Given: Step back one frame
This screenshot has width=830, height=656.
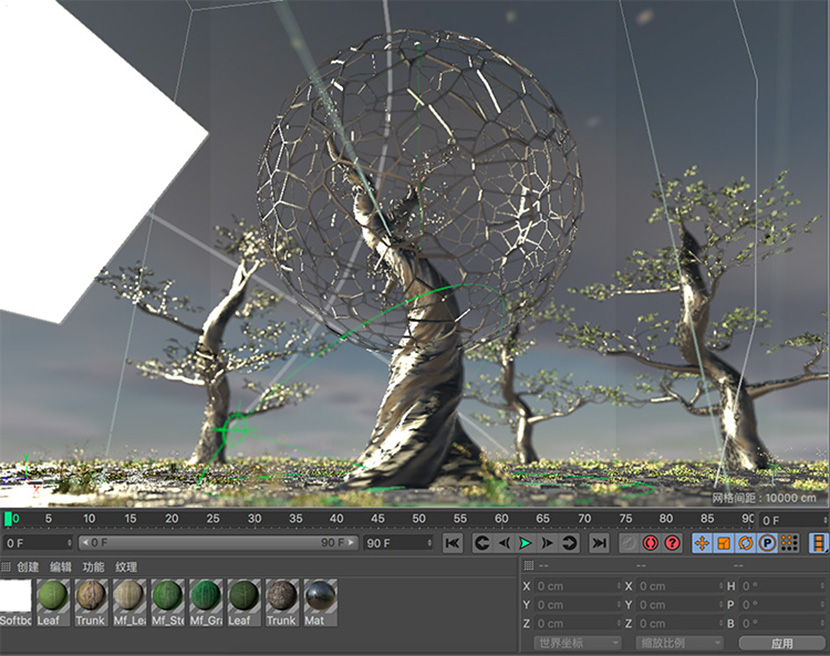Looking at the screenshot, I should coord(504,543).
